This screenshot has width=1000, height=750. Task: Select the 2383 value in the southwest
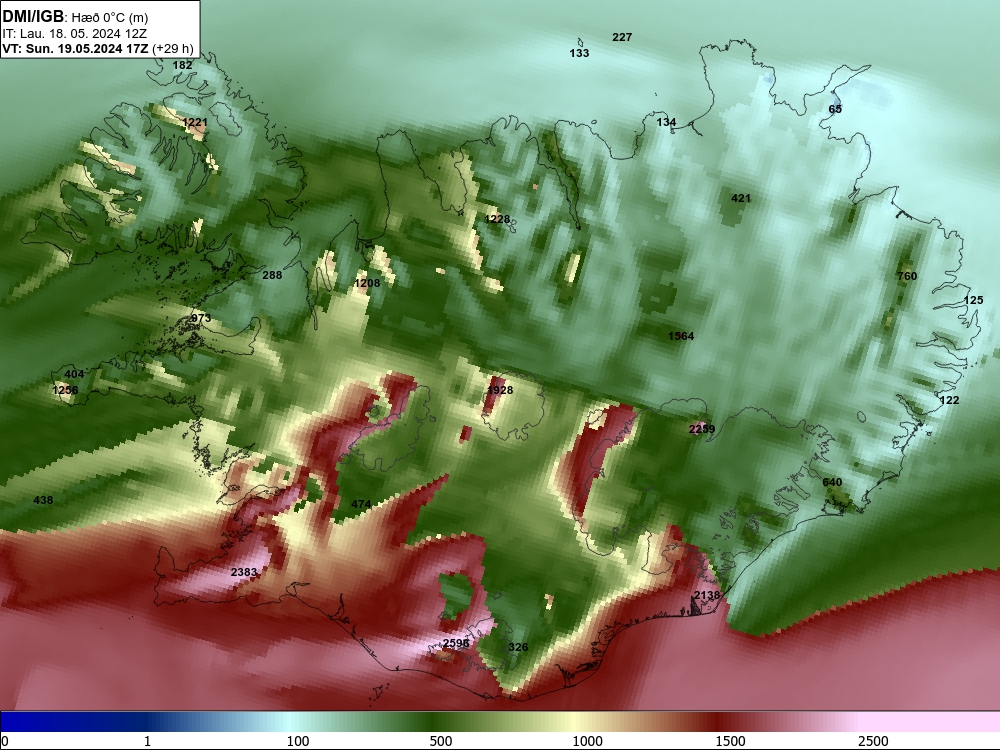[244, 572]
